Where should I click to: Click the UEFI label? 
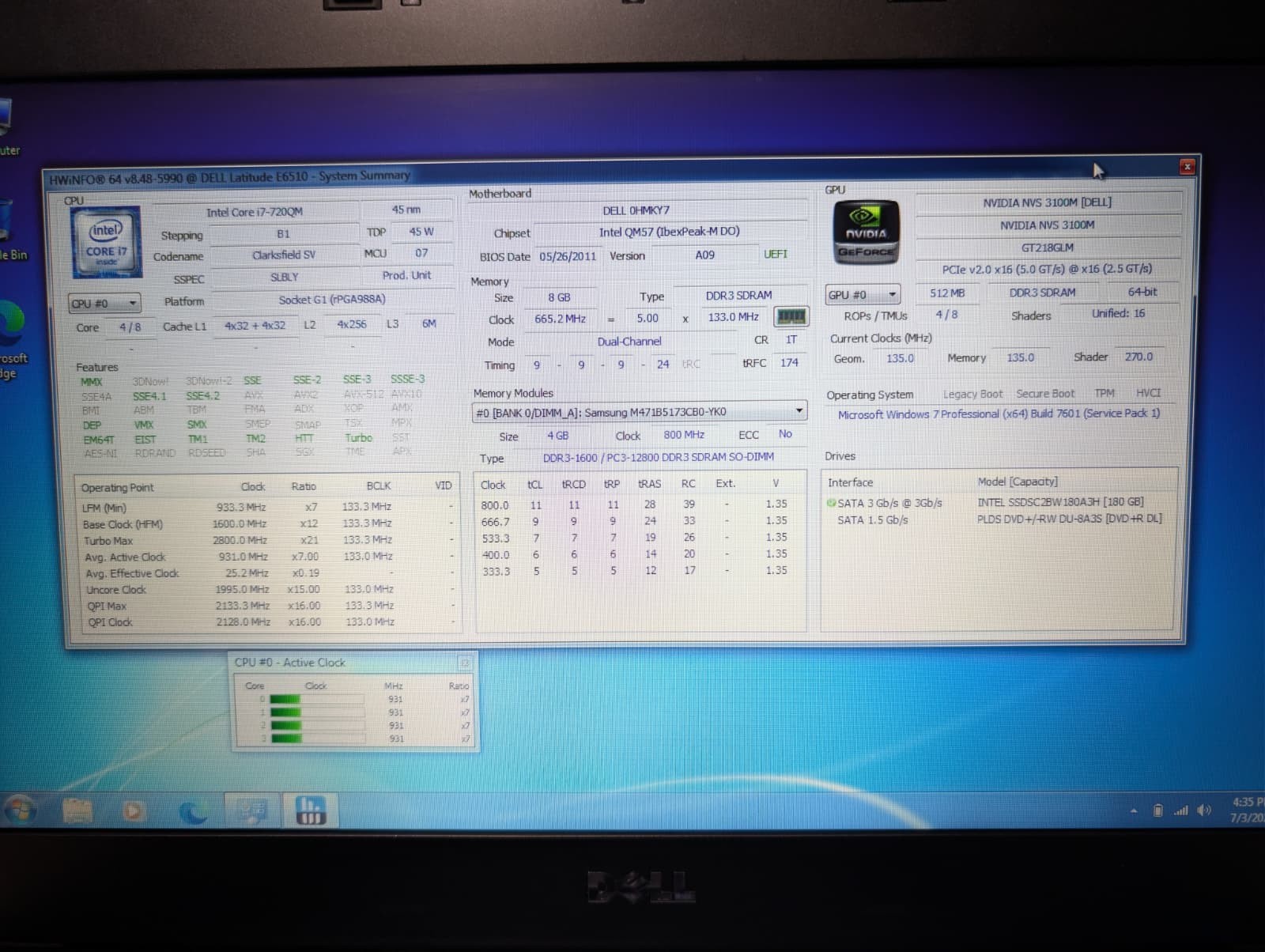click(776, 254)
